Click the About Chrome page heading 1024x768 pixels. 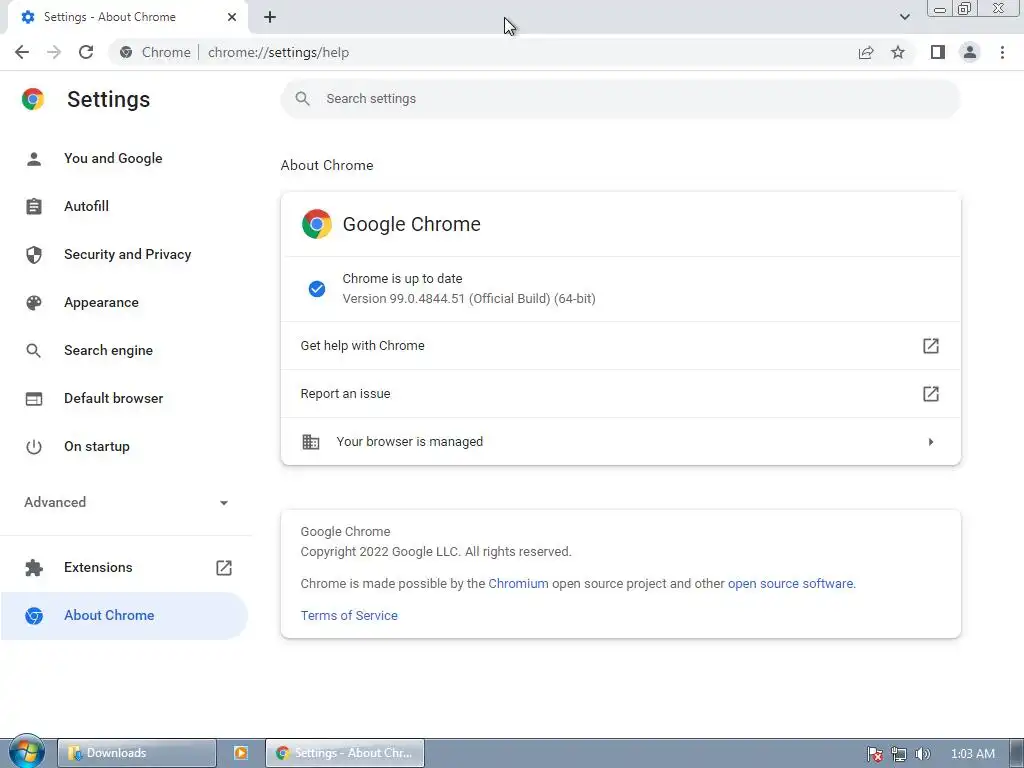(327, 165)
